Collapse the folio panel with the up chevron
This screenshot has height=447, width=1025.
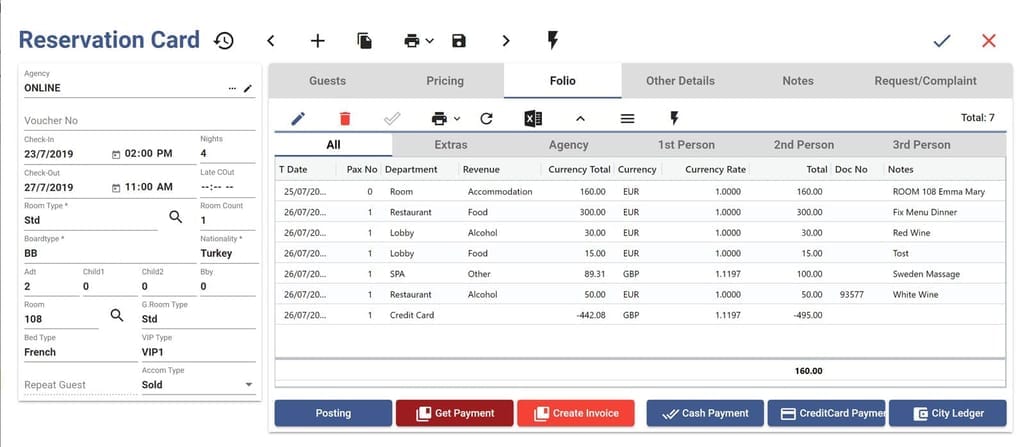click(x=580, y=118)
